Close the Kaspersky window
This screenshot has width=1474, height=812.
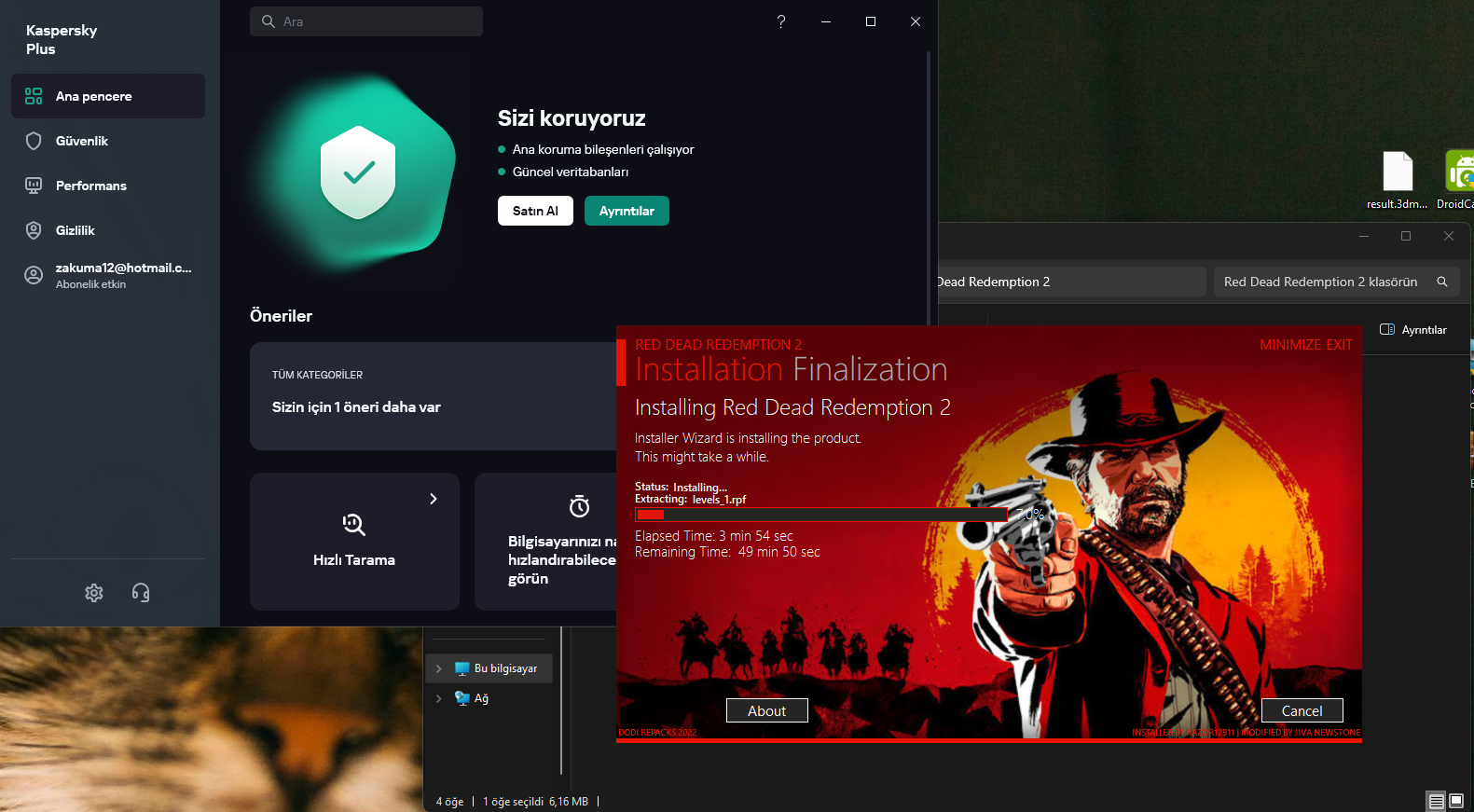pos(916,21)
